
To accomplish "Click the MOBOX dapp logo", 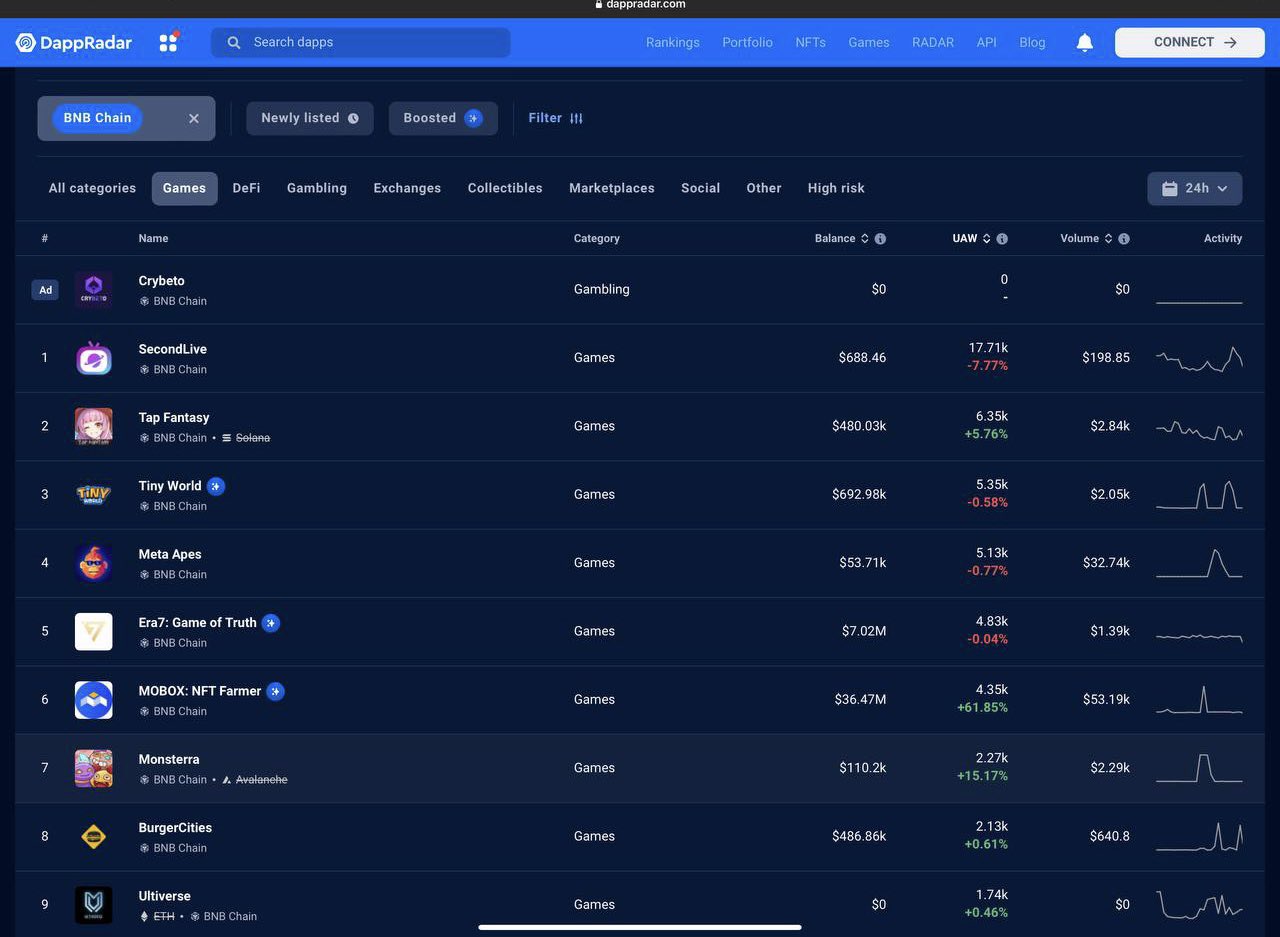I will tap(93, 700).
